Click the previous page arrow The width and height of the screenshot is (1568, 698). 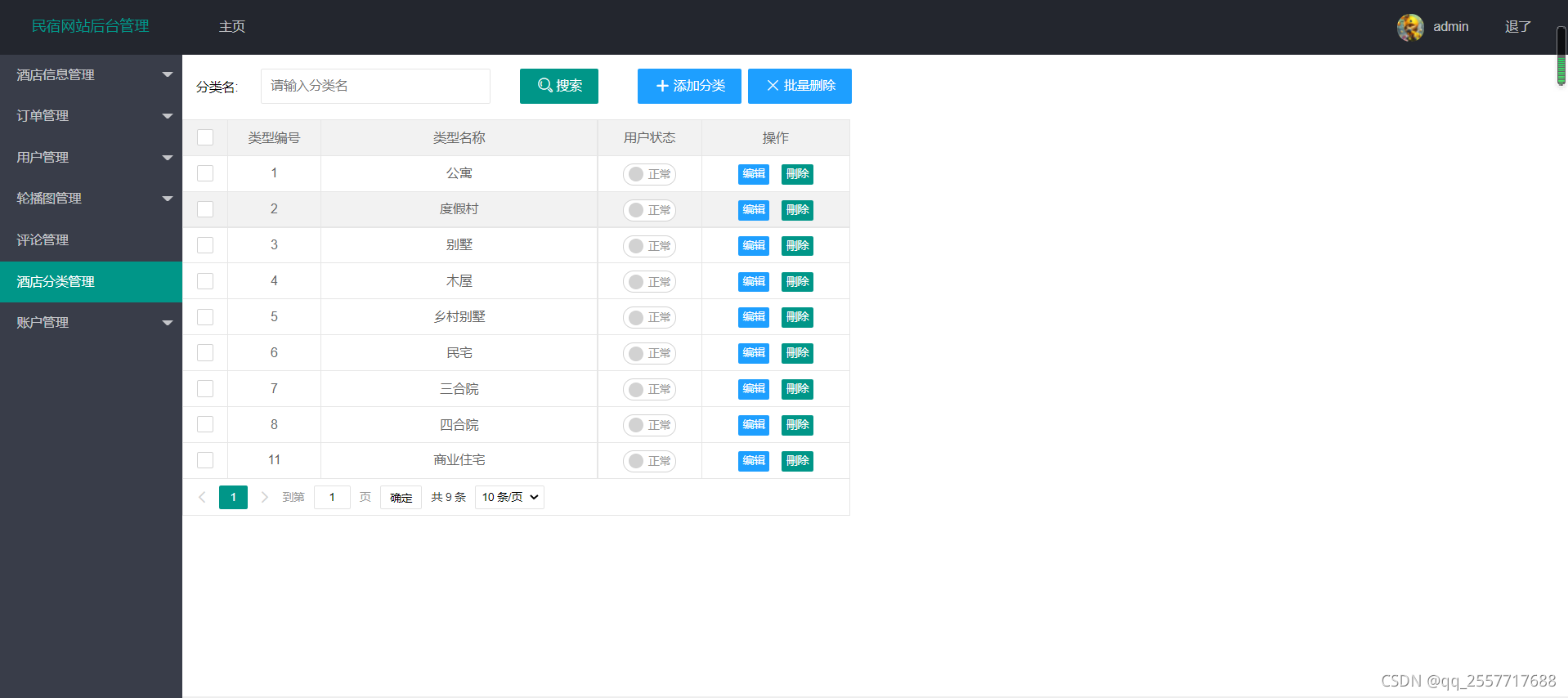(x=202, y=497)
